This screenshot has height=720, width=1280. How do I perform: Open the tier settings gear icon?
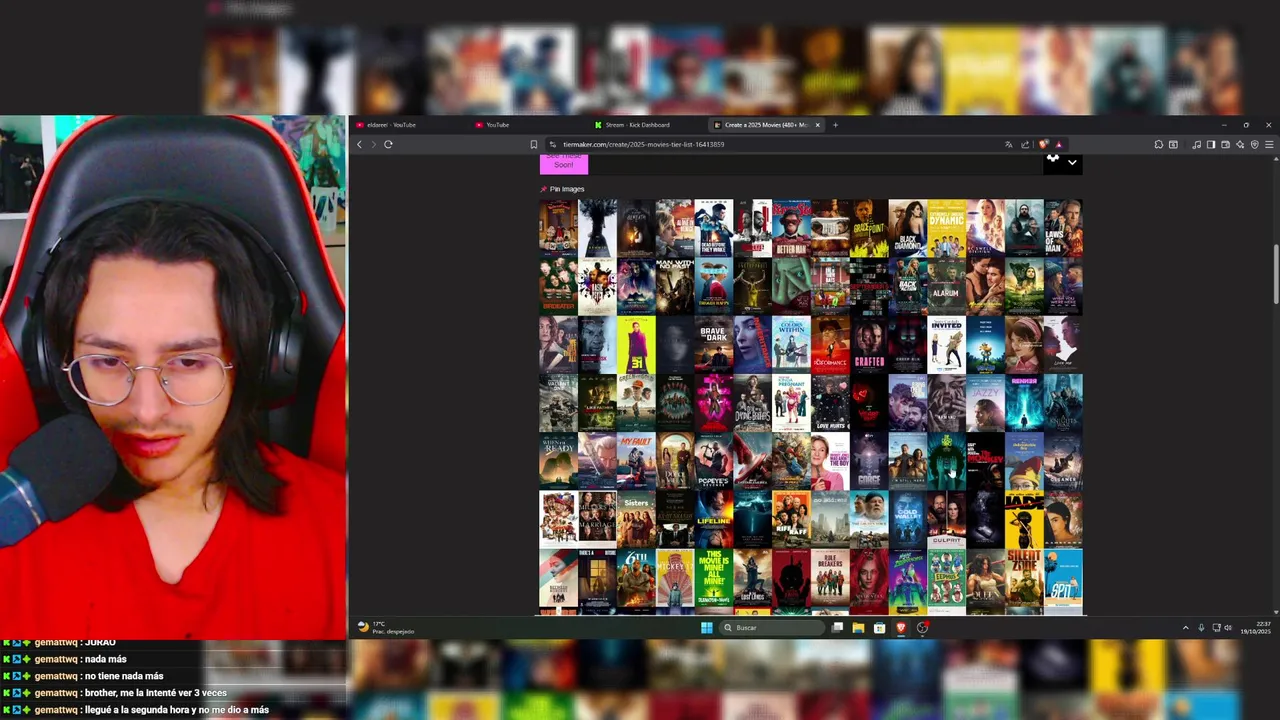click(1052, 159)
